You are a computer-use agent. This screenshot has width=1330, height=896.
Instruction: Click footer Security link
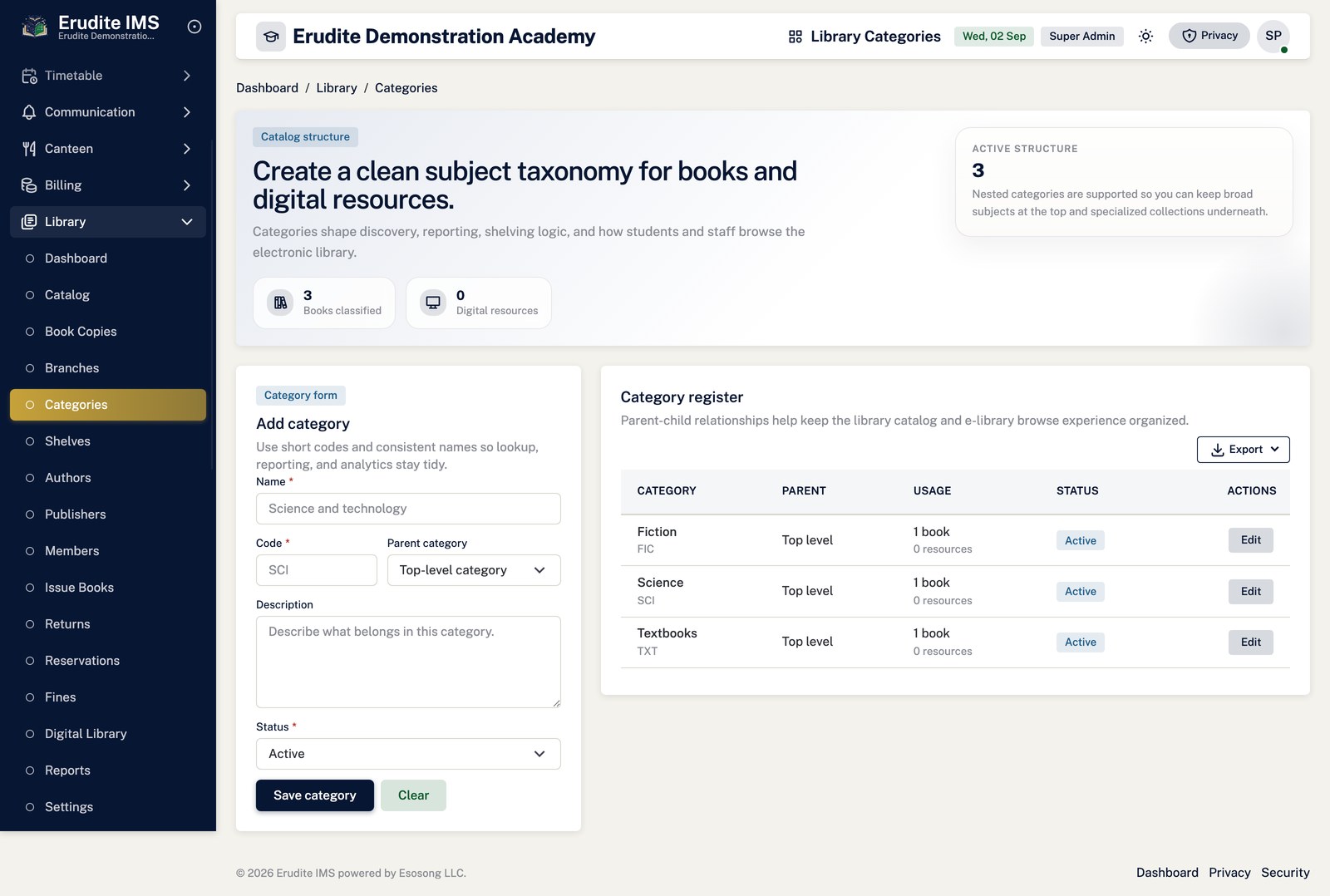(1285, 873)
